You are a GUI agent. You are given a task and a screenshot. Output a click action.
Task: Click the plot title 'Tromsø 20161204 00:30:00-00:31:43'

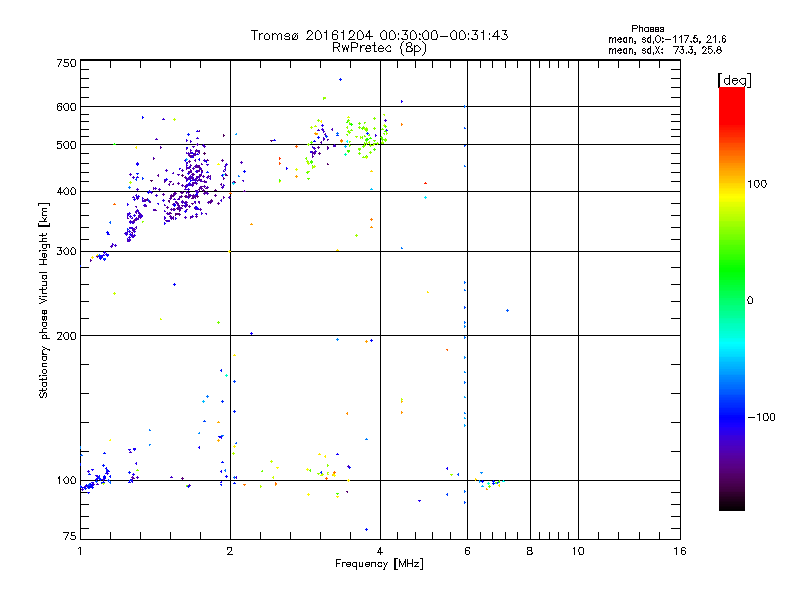[379, 35]
